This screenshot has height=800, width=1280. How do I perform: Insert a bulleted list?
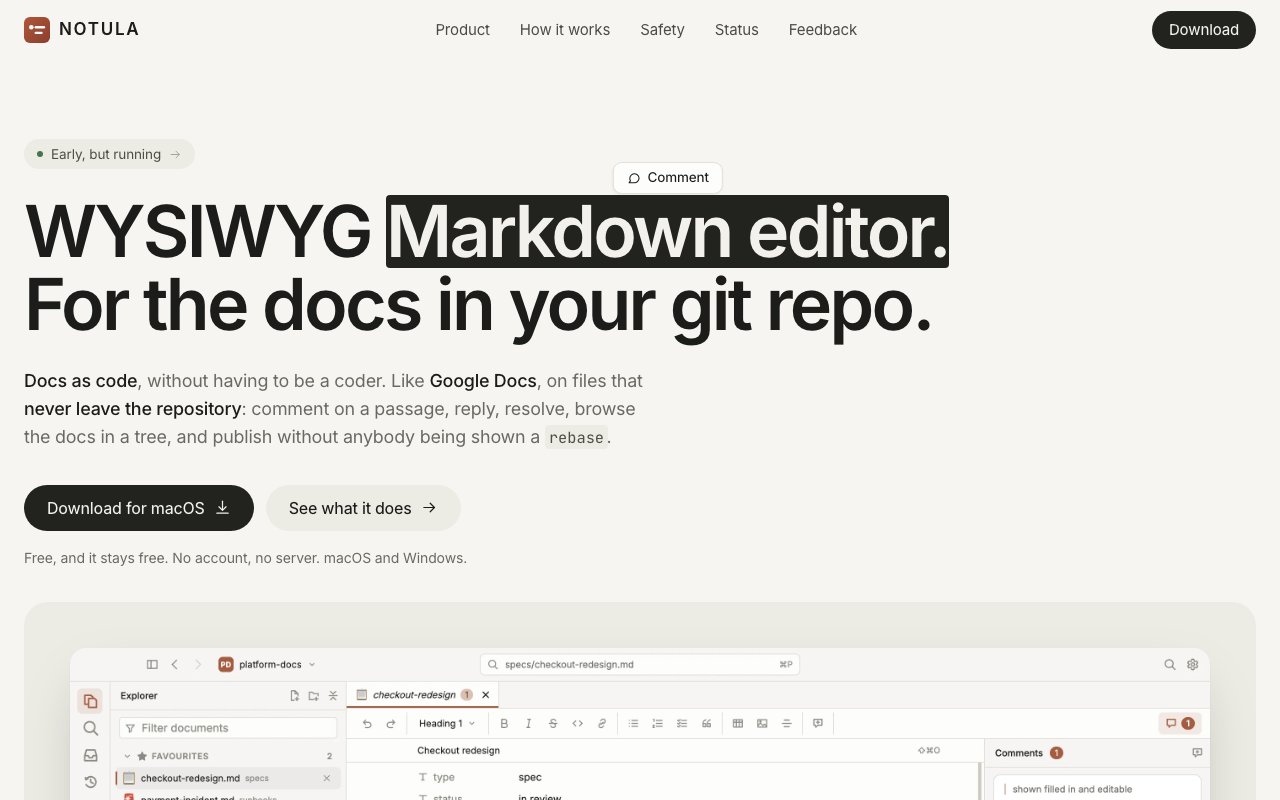pos(633,723)
